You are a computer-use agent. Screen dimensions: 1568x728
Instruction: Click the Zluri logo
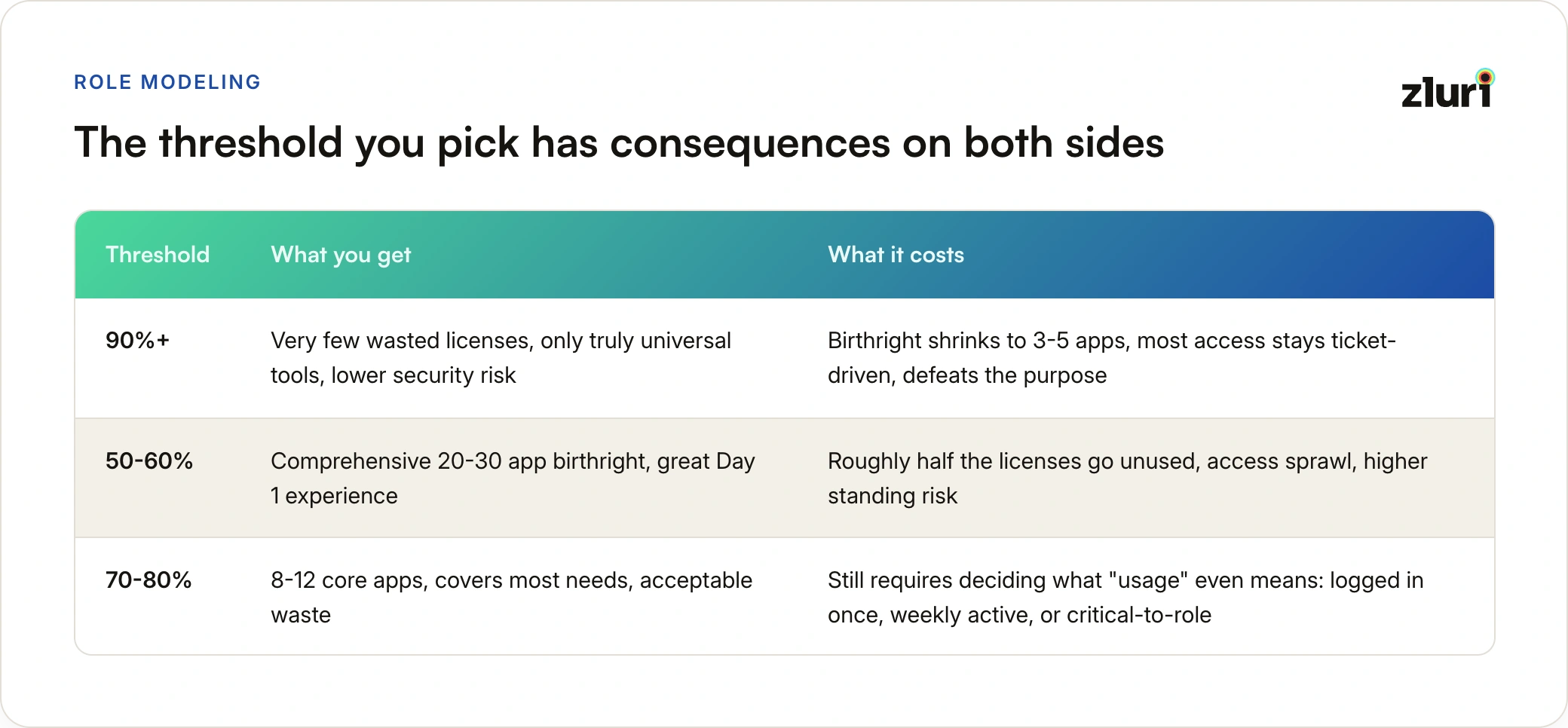click(1447, 89)
